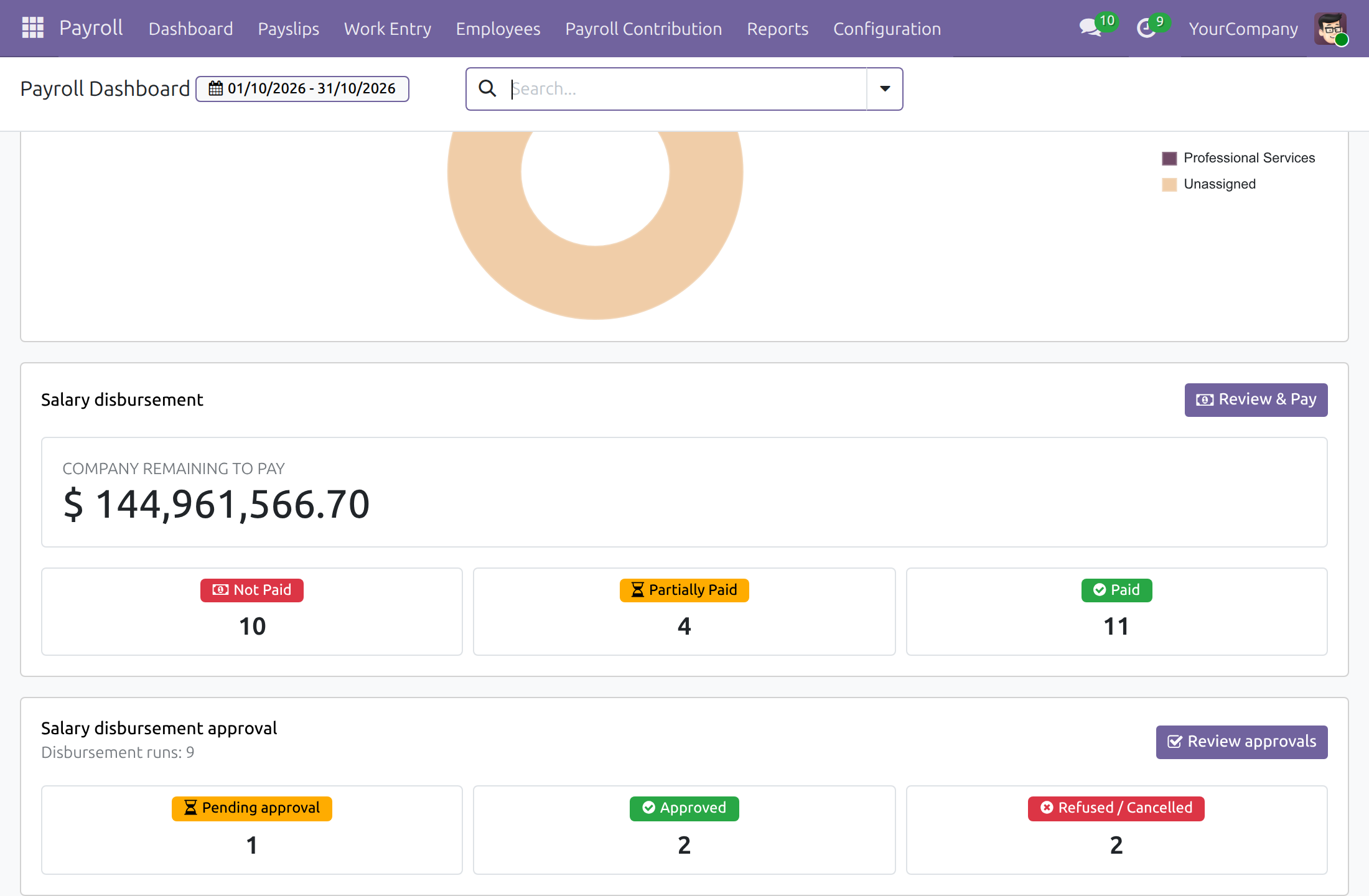The width and height of the screenshot is (1369, 896).
Task: Click the Pending approval badge
Action: 252,808
